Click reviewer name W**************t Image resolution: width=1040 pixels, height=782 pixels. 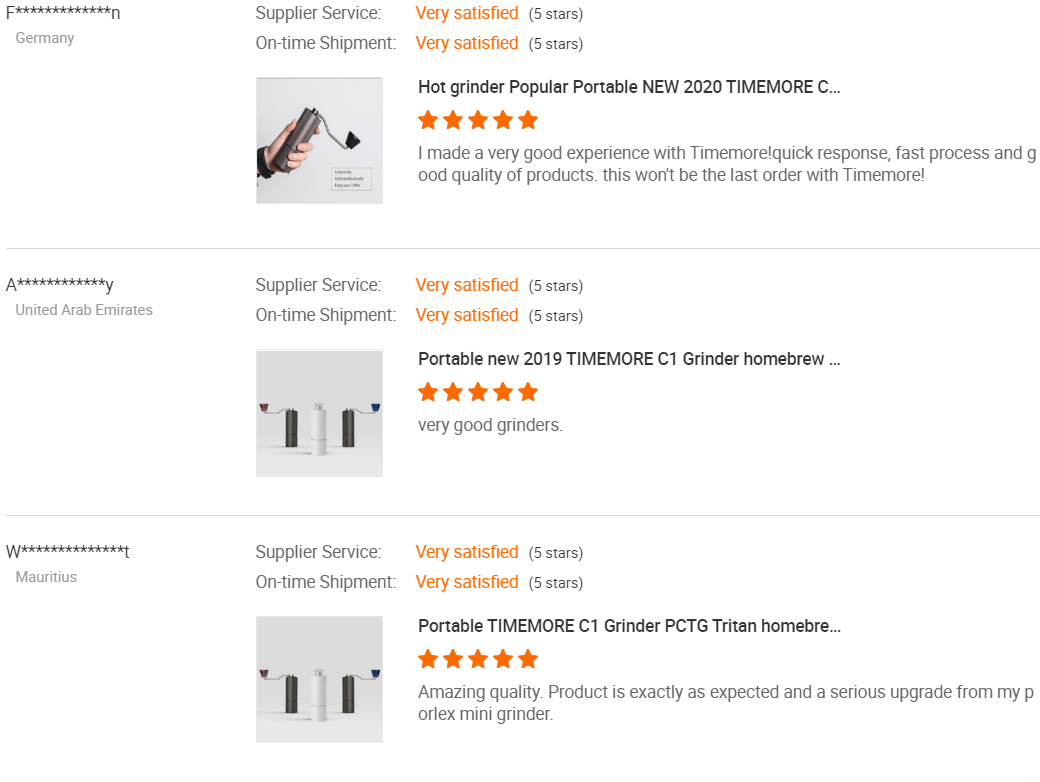point(68,552)
